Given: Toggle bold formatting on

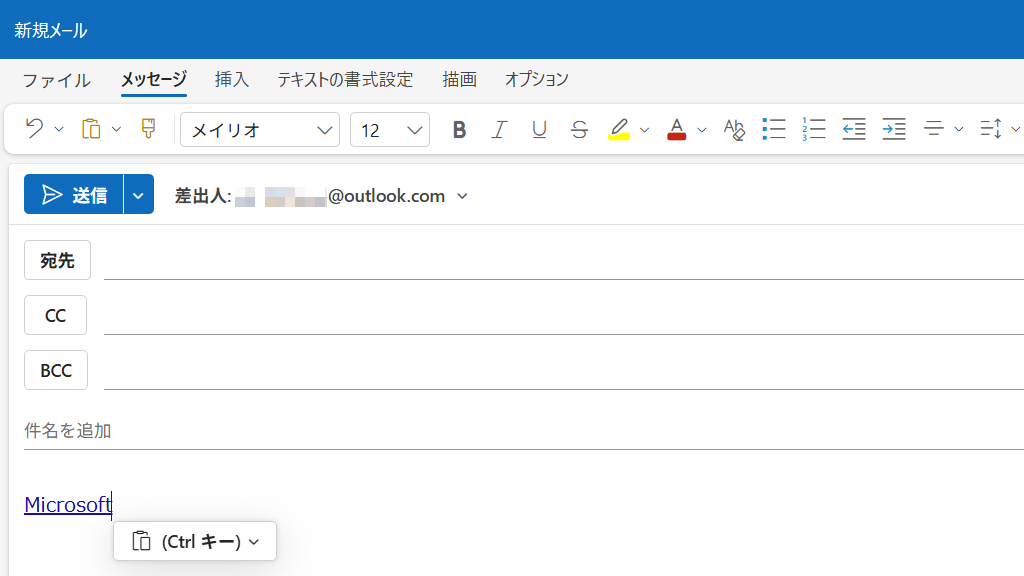Looking at the screenshot, I should pos(459,129).
